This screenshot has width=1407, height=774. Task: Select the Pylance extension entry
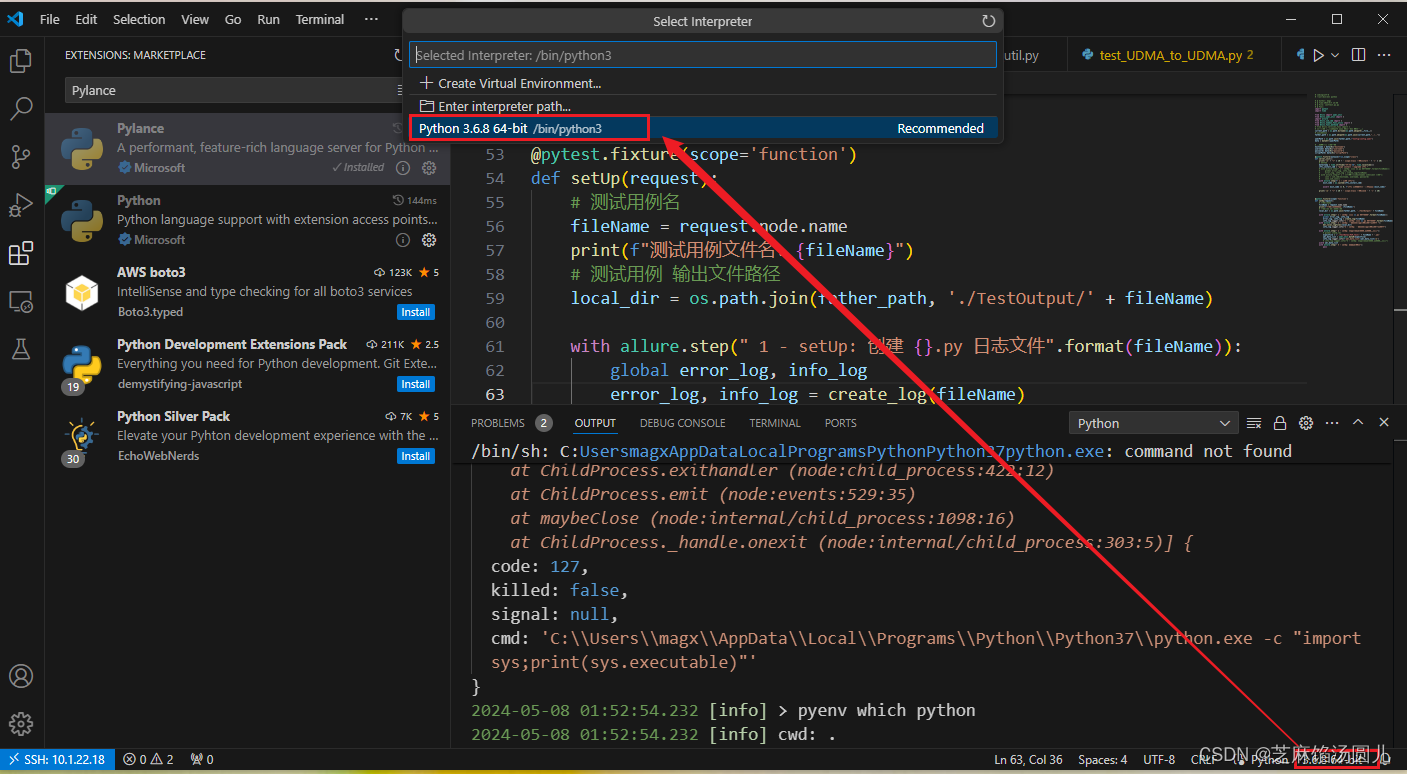click(247, 148)
